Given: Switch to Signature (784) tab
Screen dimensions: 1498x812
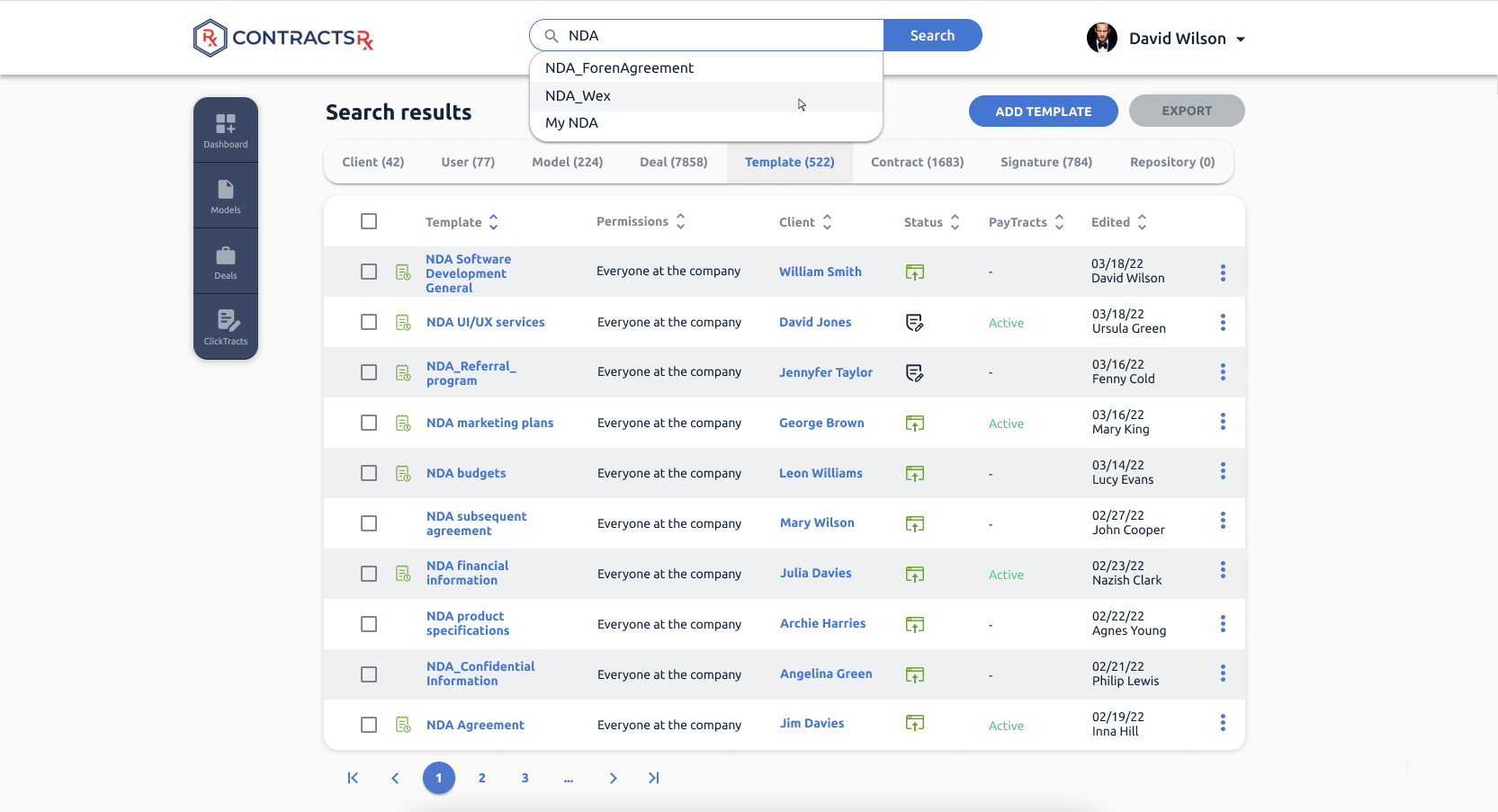Looking at the screenshot, I should coord(1046,162).
